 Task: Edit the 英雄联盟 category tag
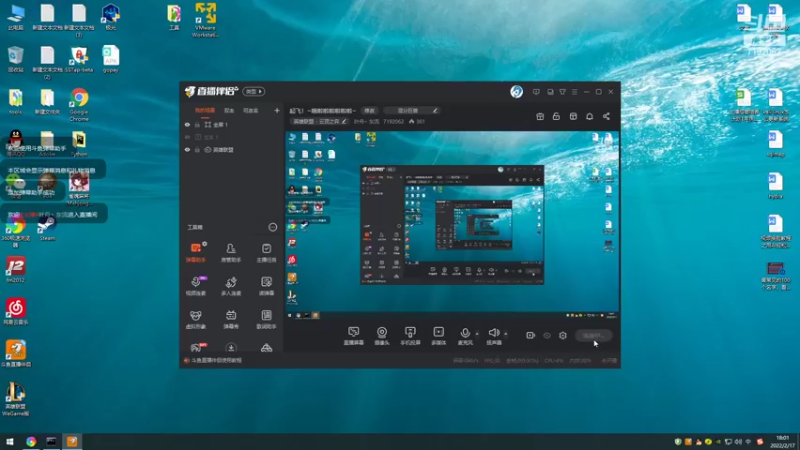(x=319, y=121)
